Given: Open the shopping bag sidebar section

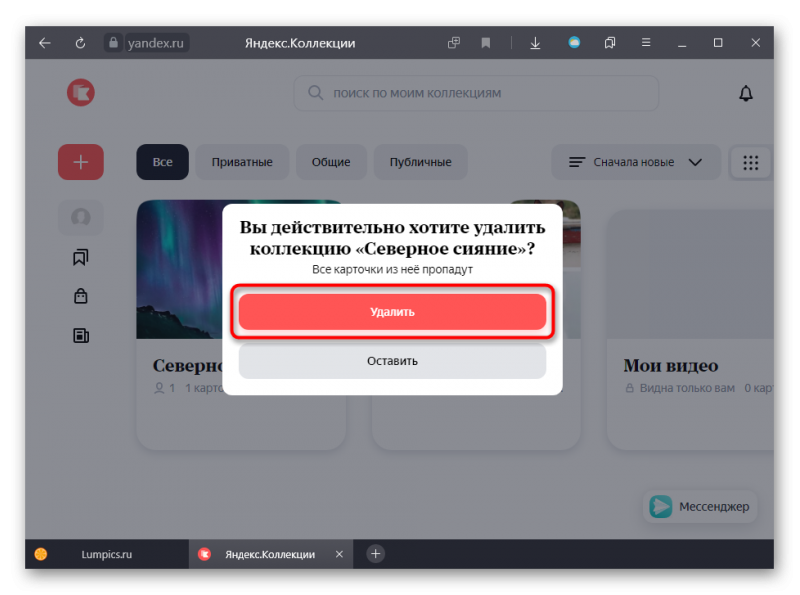Looking at the screenshot, I should (81, 296).
